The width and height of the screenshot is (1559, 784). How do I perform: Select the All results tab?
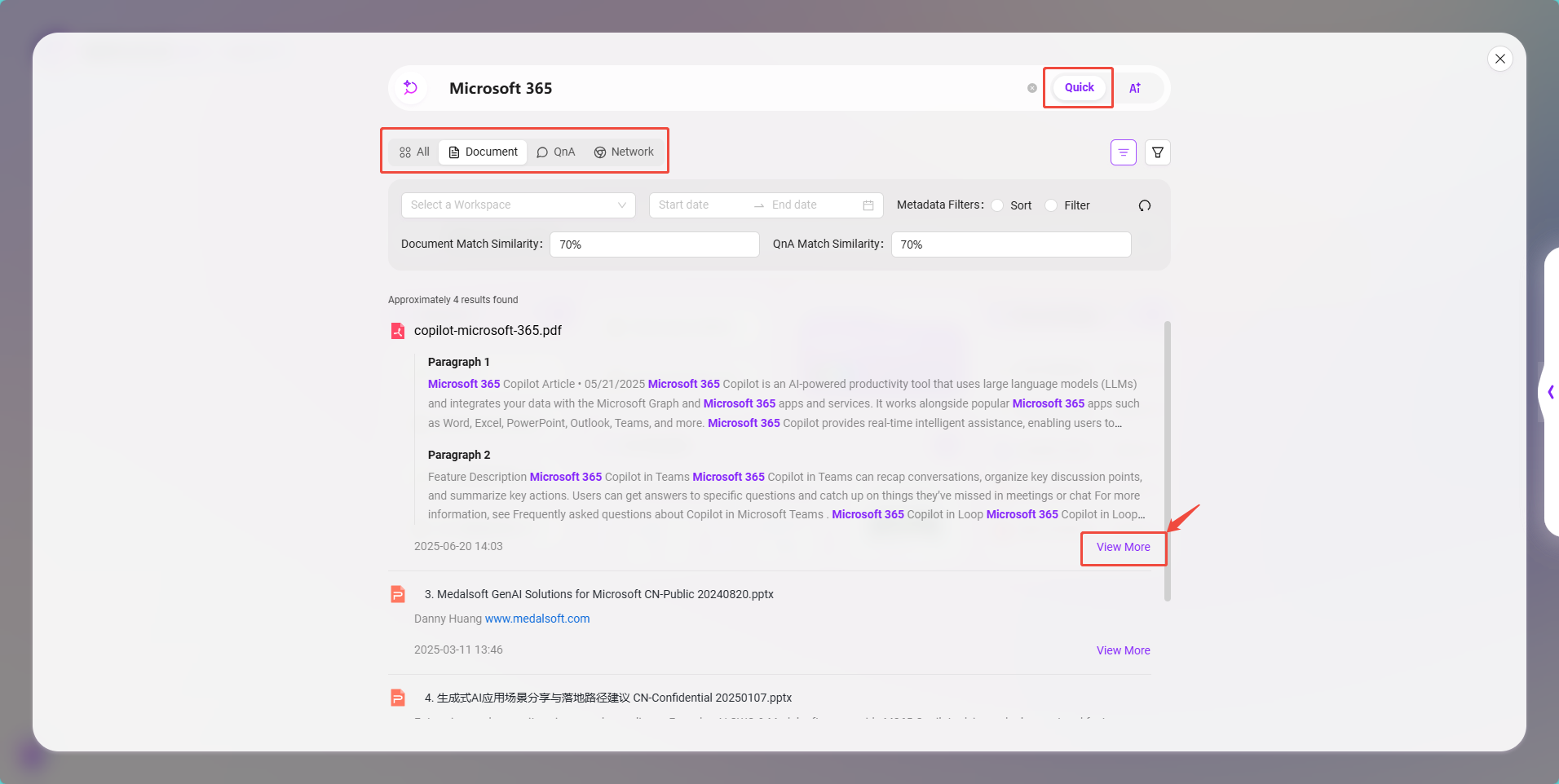coord(414,152)
